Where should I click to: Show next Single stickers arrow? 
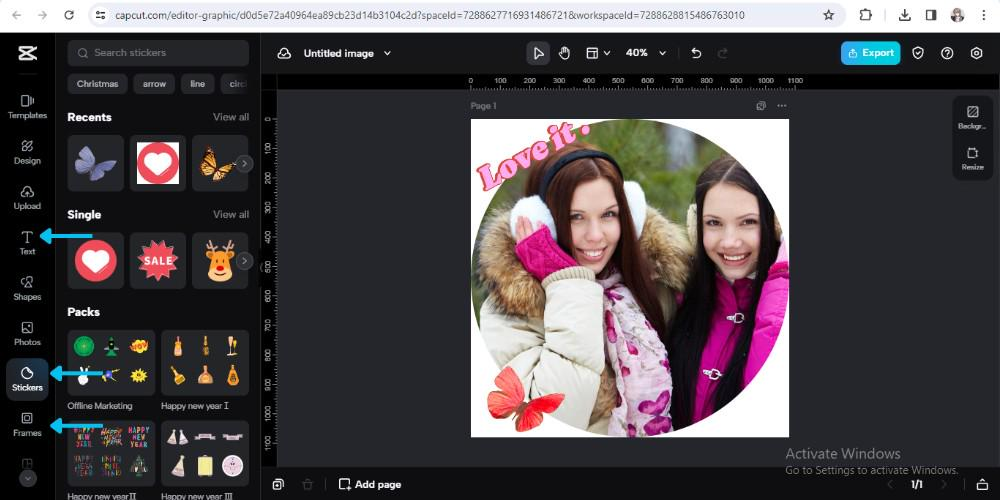[244, 261]
